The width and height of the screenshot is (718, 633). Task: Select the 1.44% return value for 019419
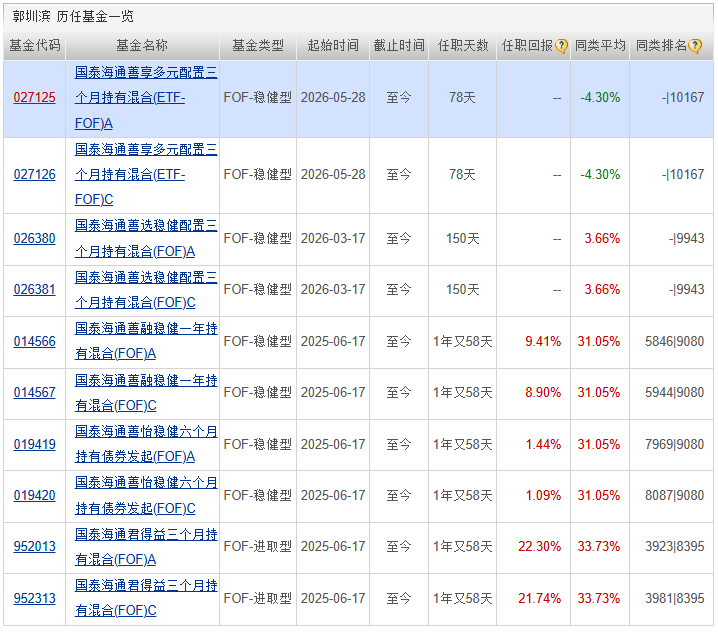click(x=543, y=444)
